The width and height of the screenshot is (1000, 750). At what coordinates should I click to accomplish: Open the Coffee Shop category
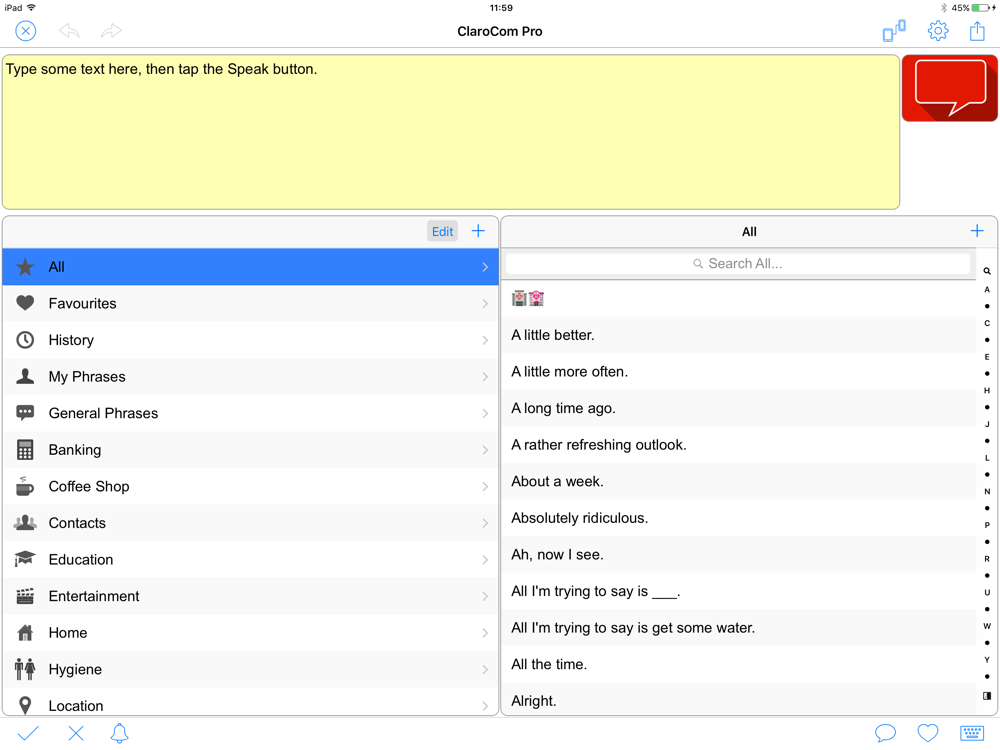[x=250, y=486]
